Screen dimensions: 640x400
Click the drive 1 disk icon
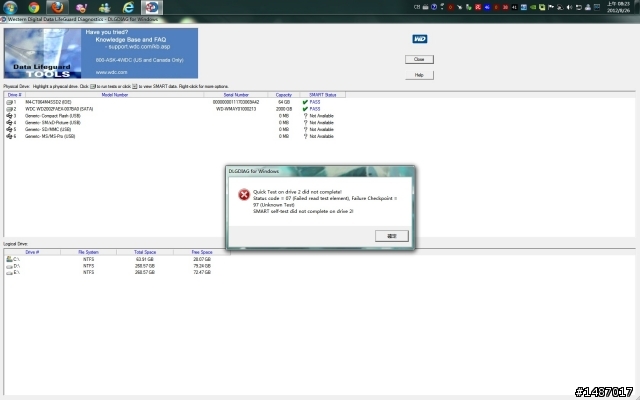tap(9, 102)
